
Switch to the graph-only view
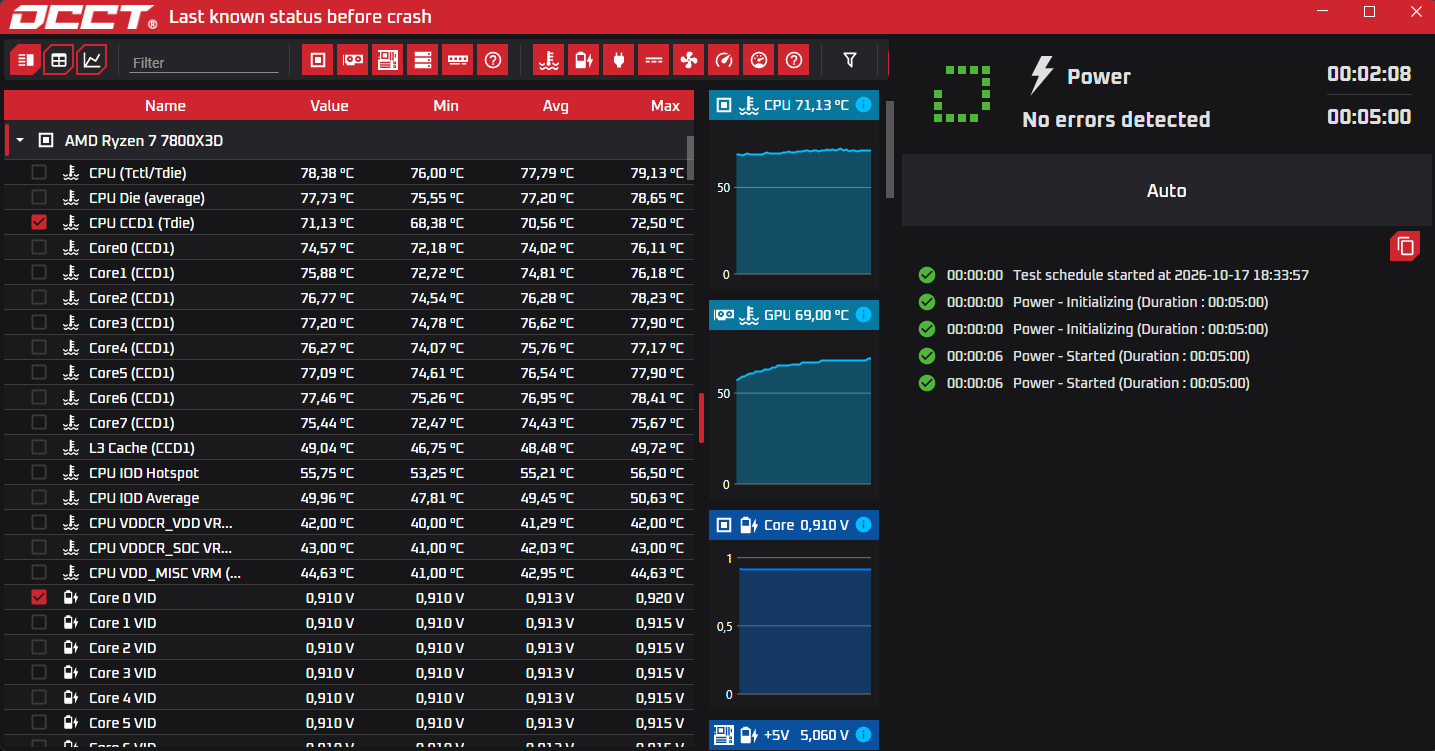click(x=92, y=60)
